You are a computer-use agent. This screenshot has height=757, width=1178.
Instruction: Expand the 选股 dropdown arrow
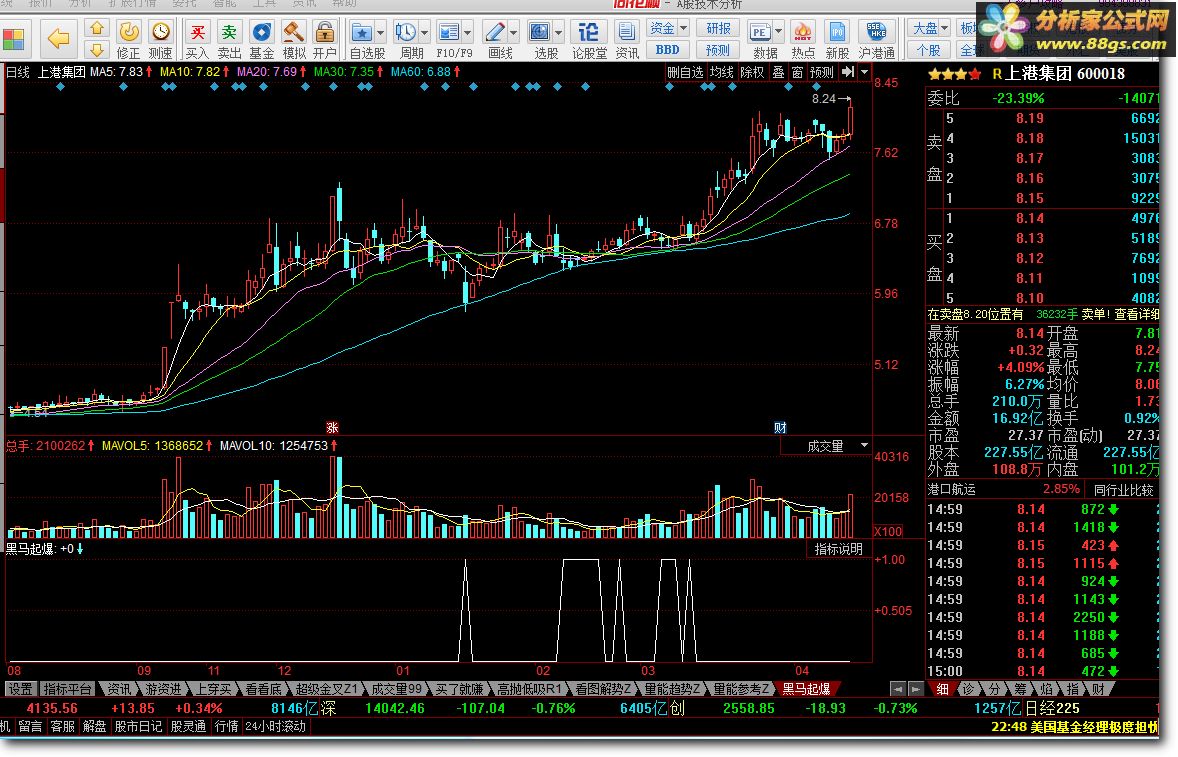pos(559,32)
